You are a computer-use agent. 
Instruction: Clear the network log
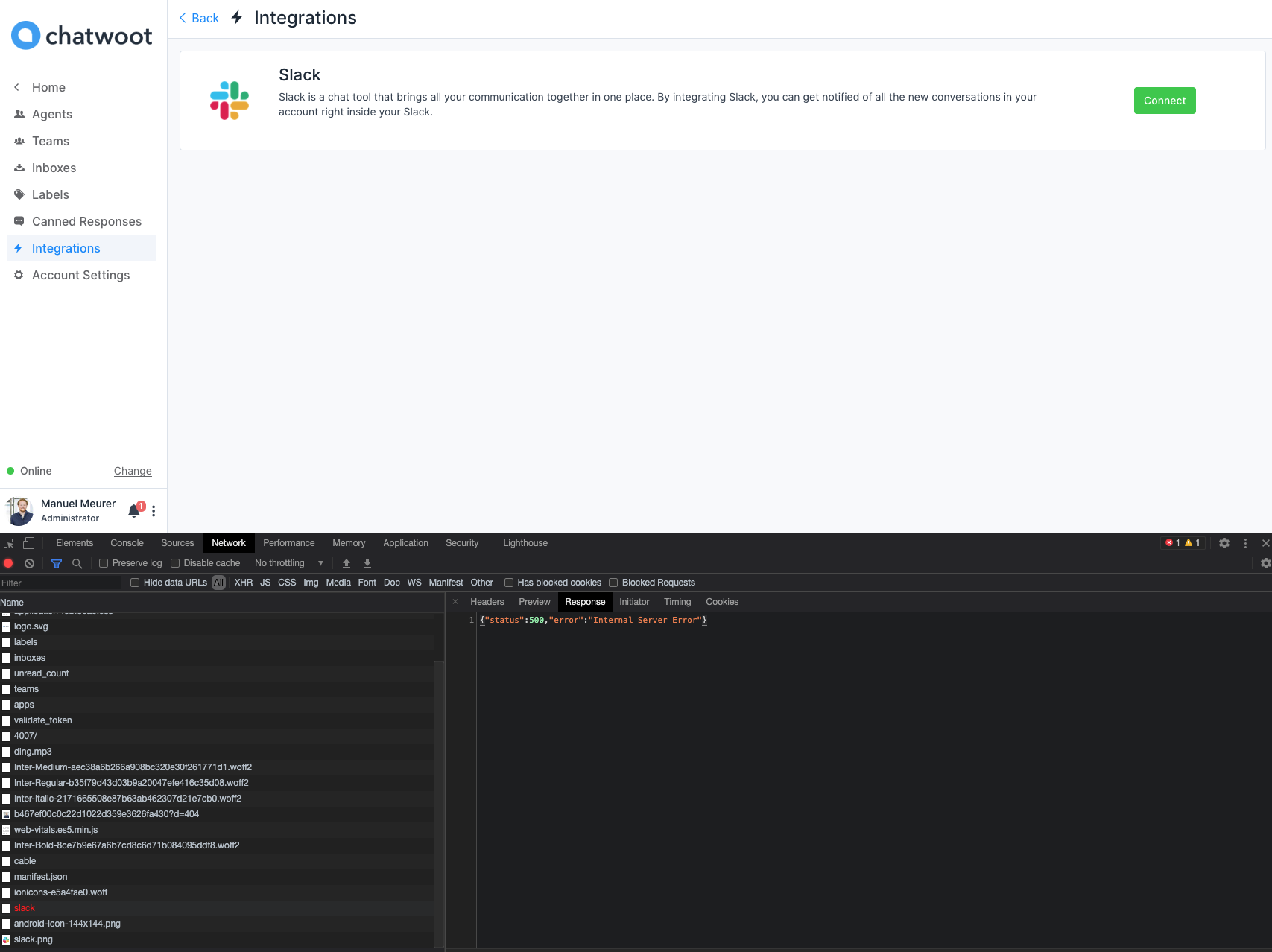point(29,563)
